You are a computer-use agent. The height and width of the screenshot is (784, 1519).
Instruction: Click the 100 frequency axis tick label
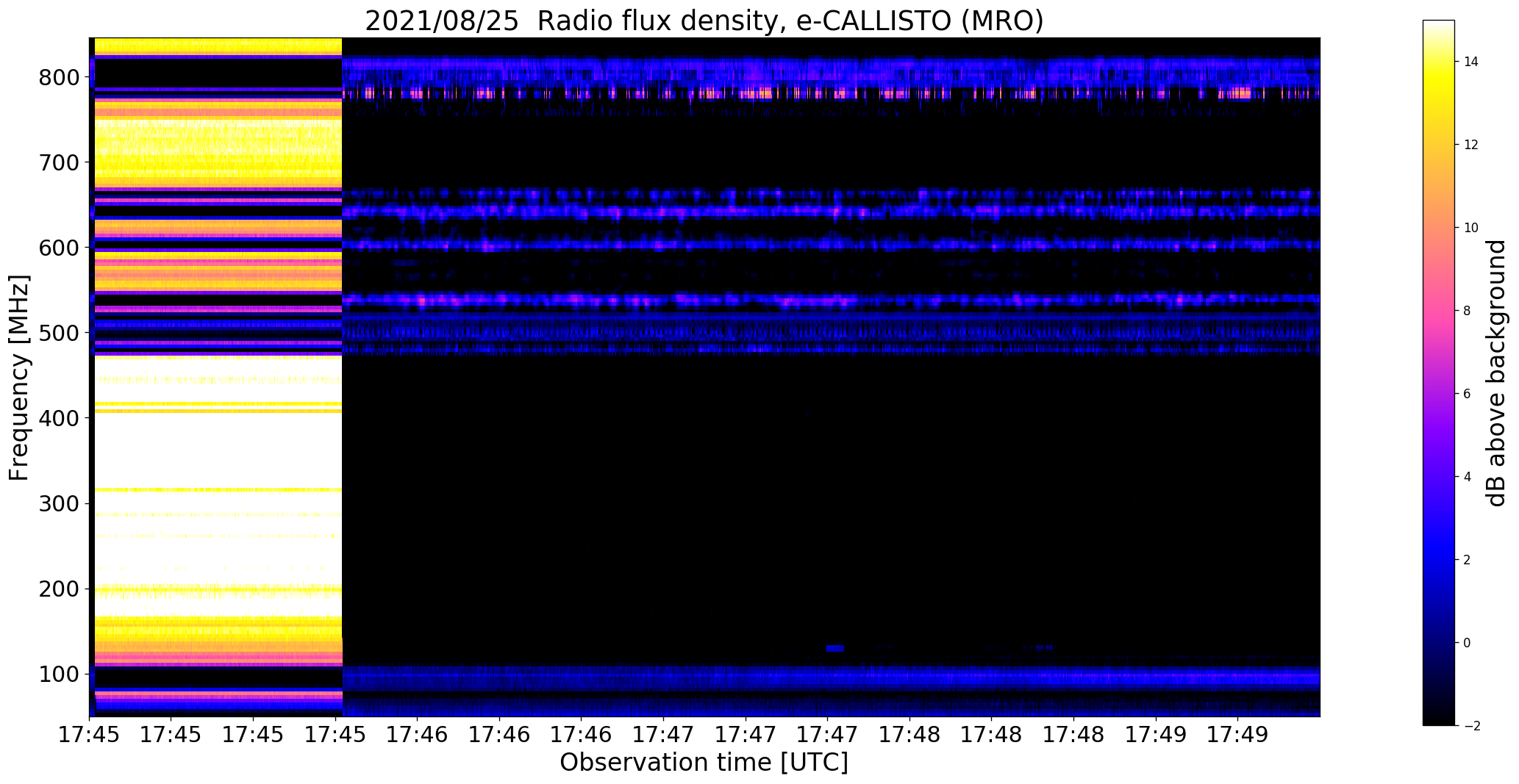point(59,675)
